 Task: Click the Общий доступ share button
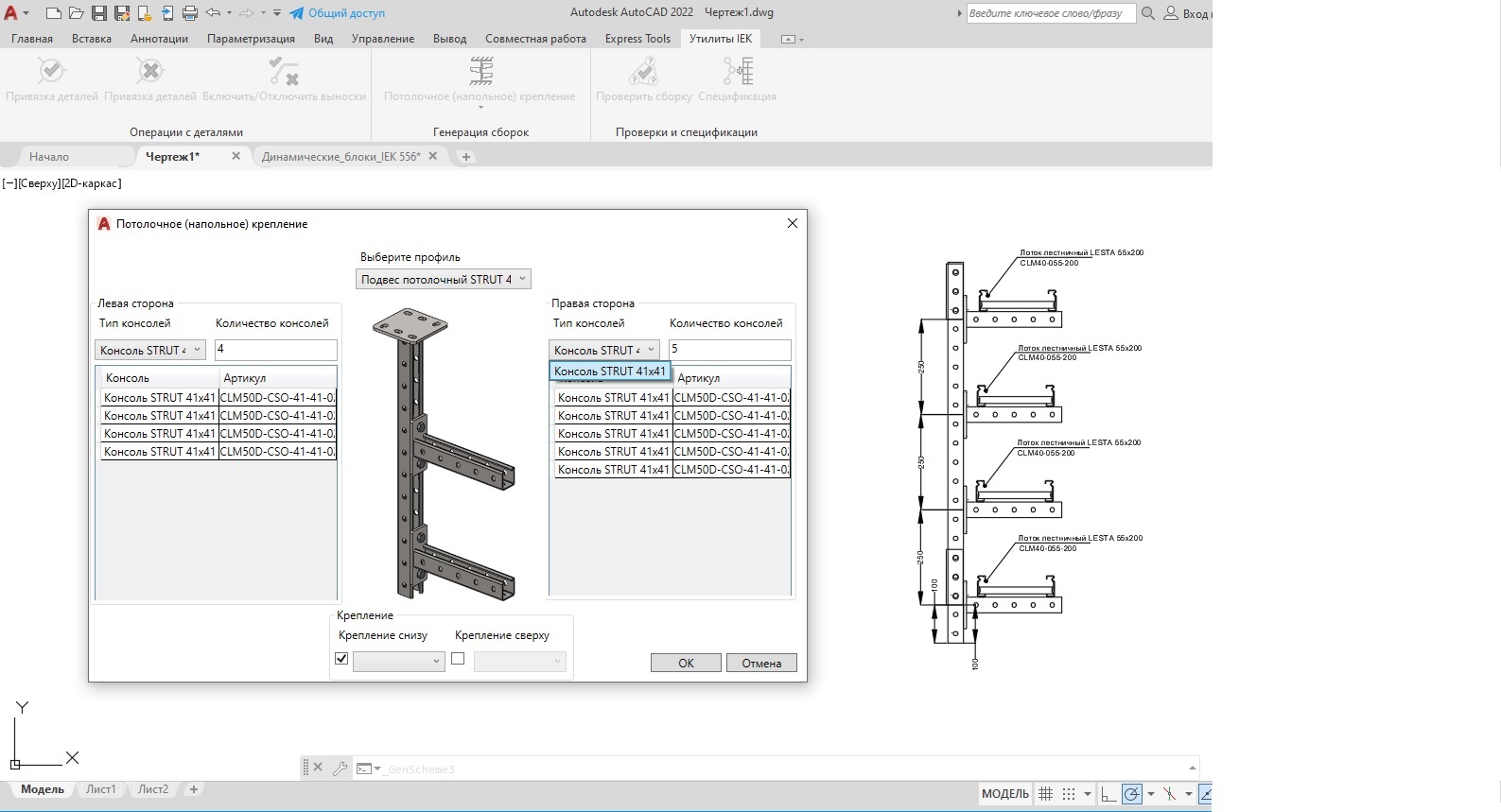point(337,13)
